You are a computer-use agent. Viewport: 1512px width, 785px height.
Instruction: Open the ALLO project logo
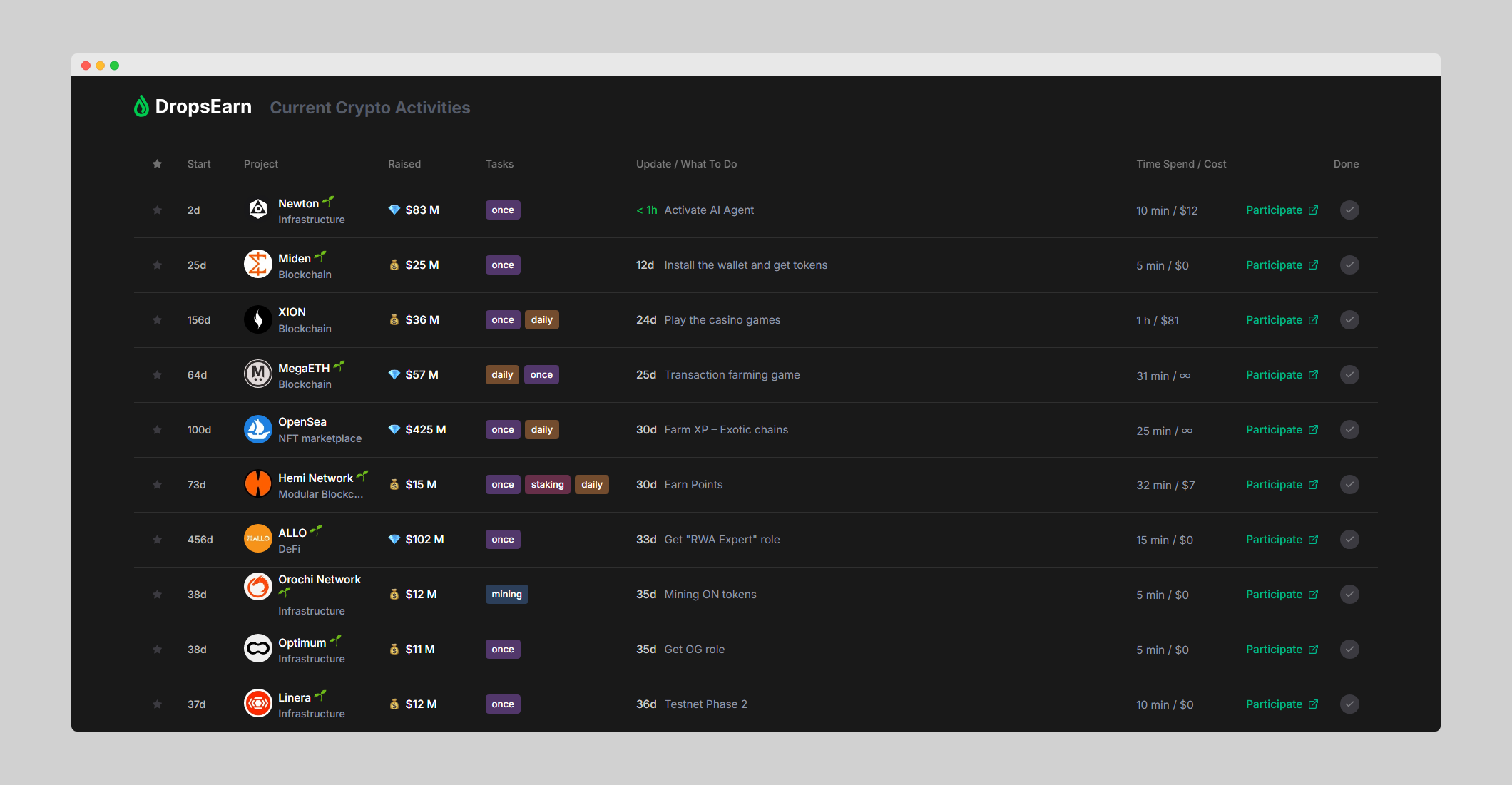click(x=258, y=539)
